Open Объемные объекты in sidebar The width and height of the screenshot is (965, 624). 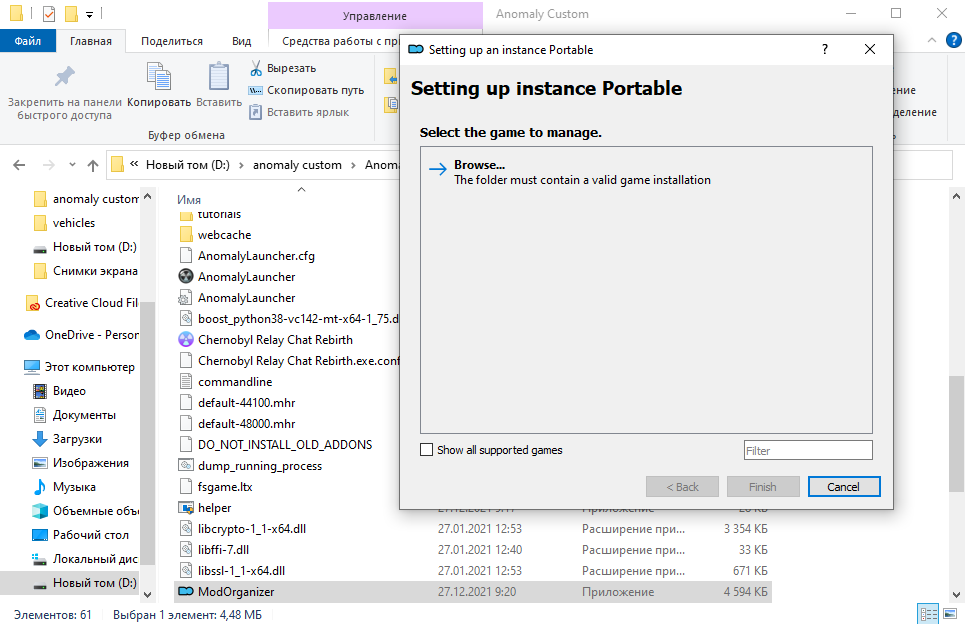coord(86,511)
